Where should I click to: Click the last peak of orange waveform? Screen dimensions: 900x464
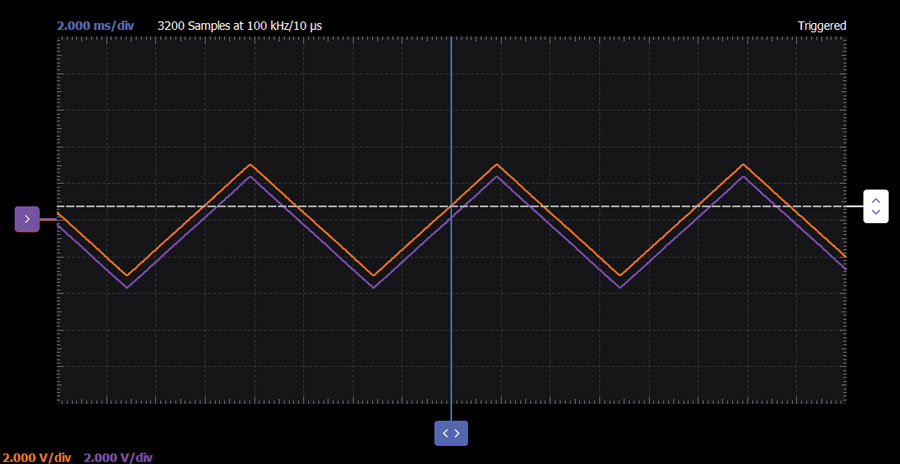(x=743, y=164)
